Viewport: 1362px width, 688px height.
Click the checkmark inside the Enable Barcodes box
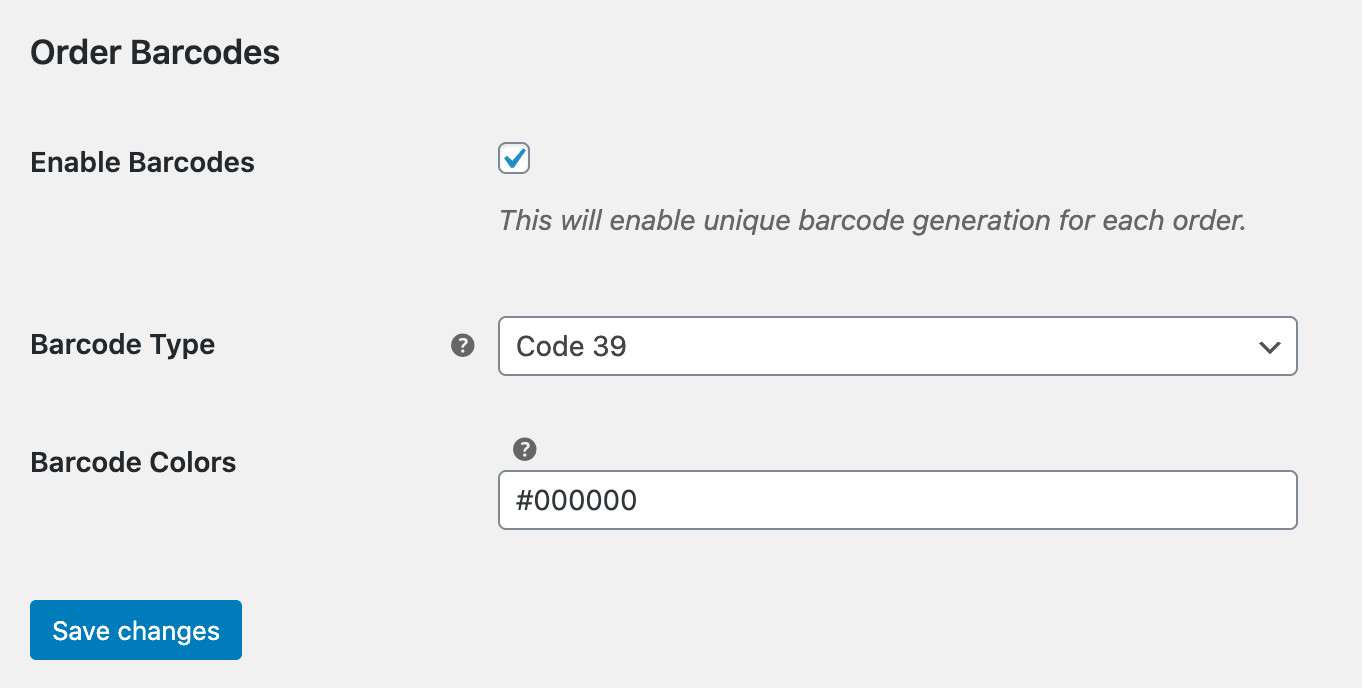[513, 158]
